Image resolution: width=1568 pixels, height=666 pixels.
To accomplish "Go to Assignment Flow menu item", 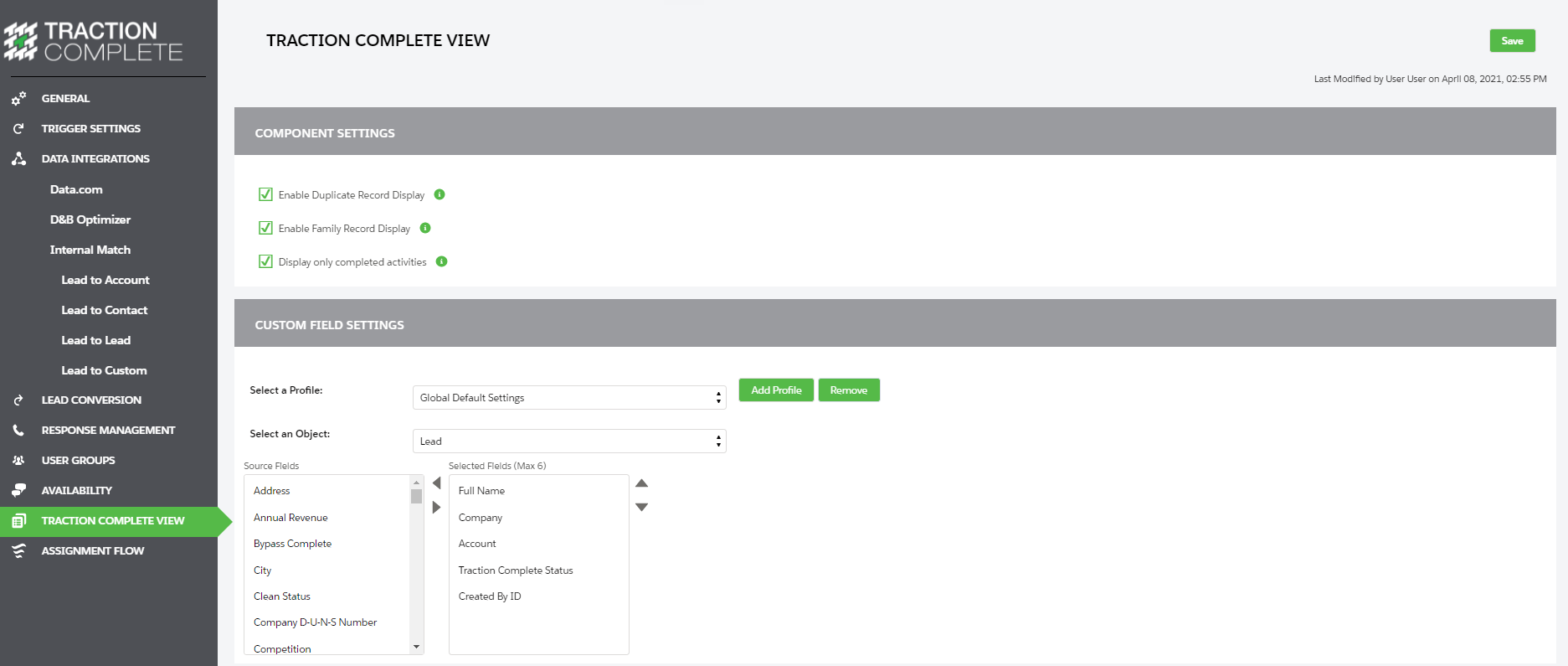I will point(92,550).
